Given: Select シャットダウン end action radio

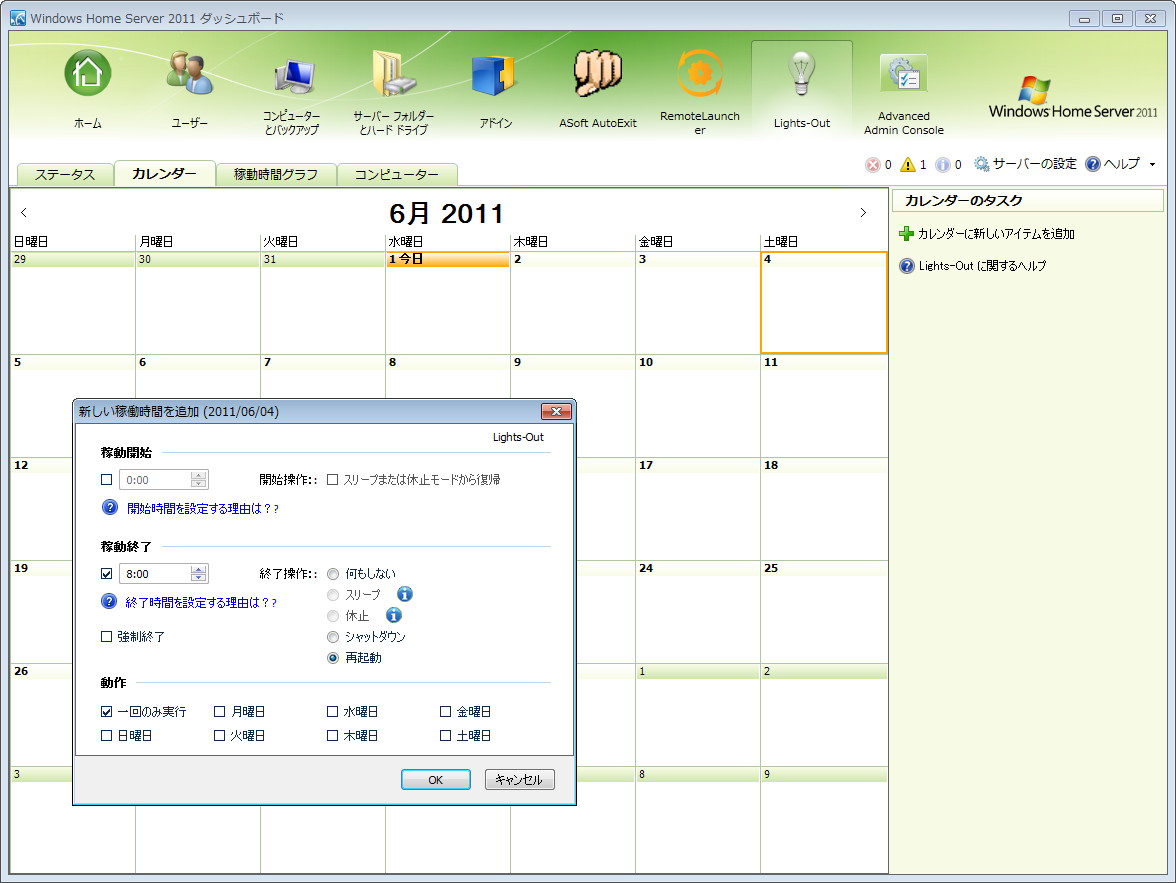Looking at the screenshot, I should point(333,637).
